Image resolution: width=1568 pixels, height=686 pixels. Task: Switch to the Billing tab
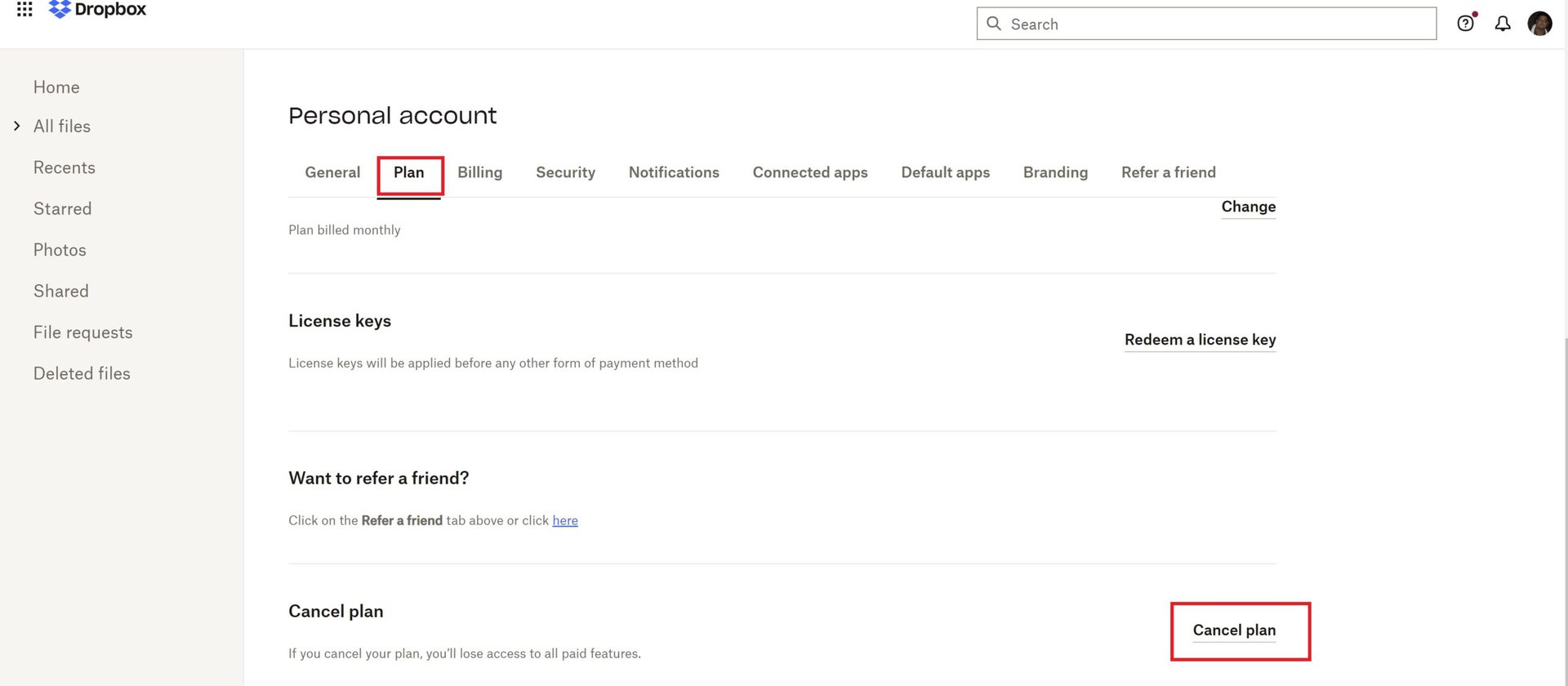[480, 172]
